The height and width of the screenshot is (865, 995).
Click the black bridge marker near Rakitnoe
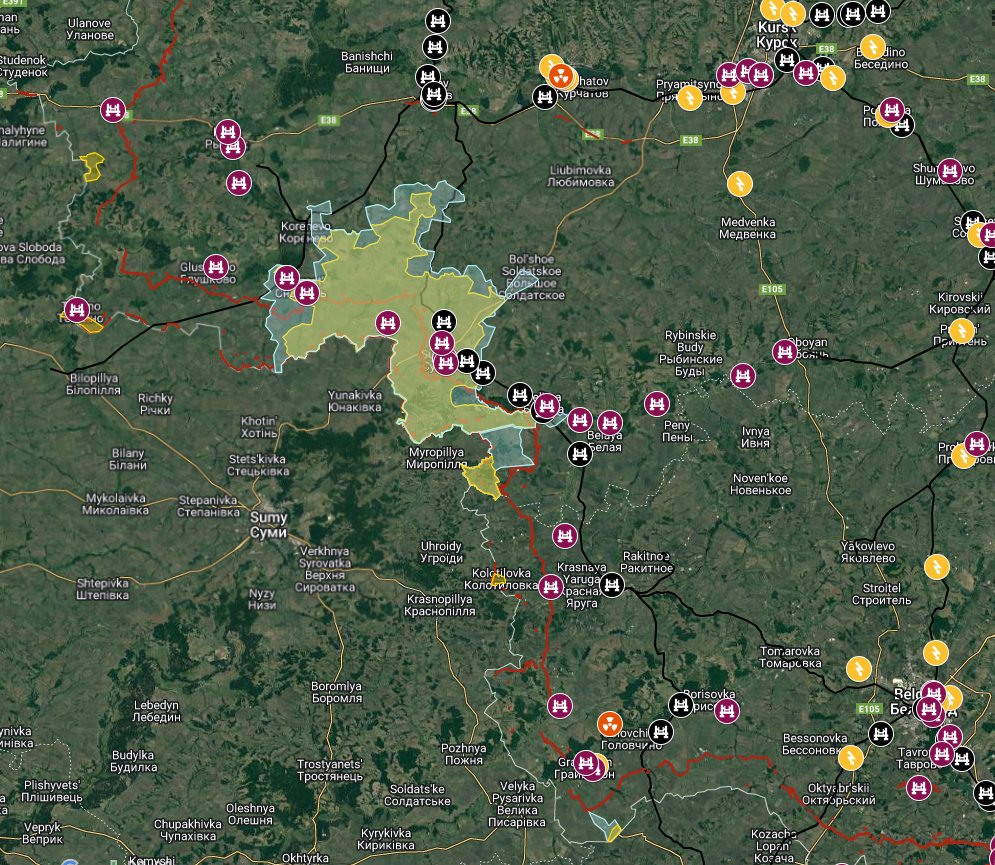[x=612, y=584]
